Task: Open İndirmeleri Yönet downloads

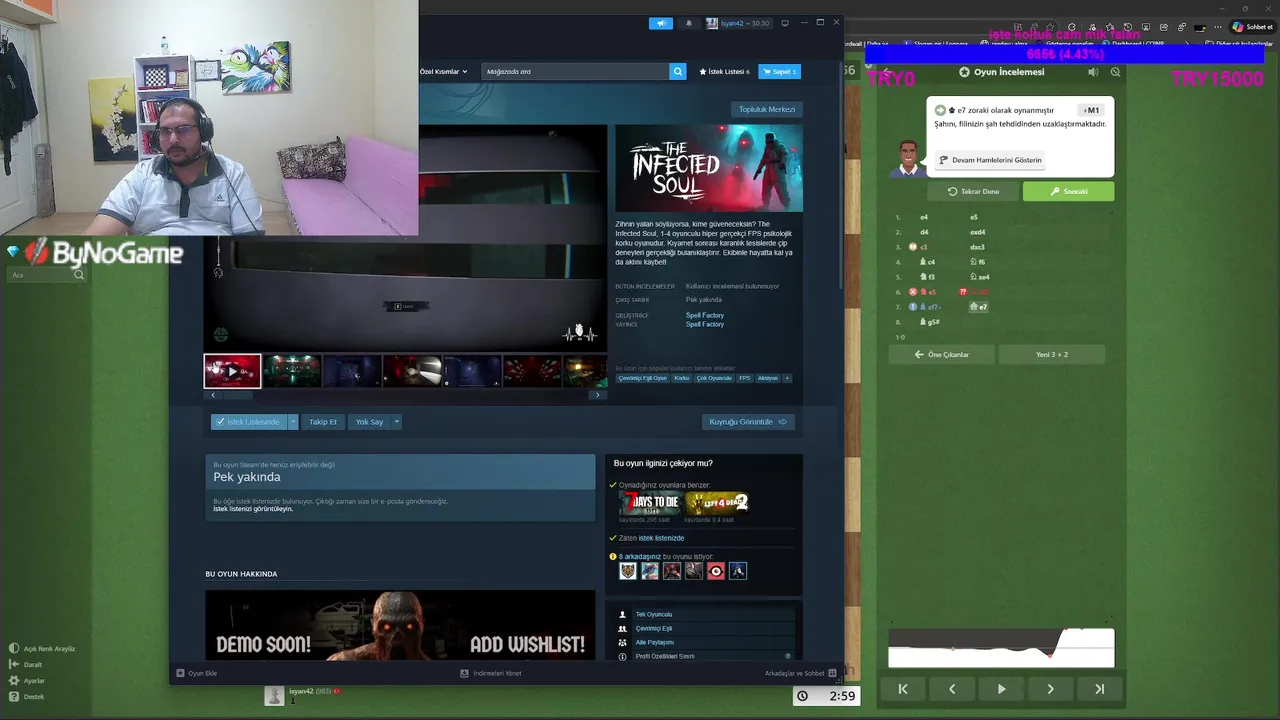Action: point(491,673)
